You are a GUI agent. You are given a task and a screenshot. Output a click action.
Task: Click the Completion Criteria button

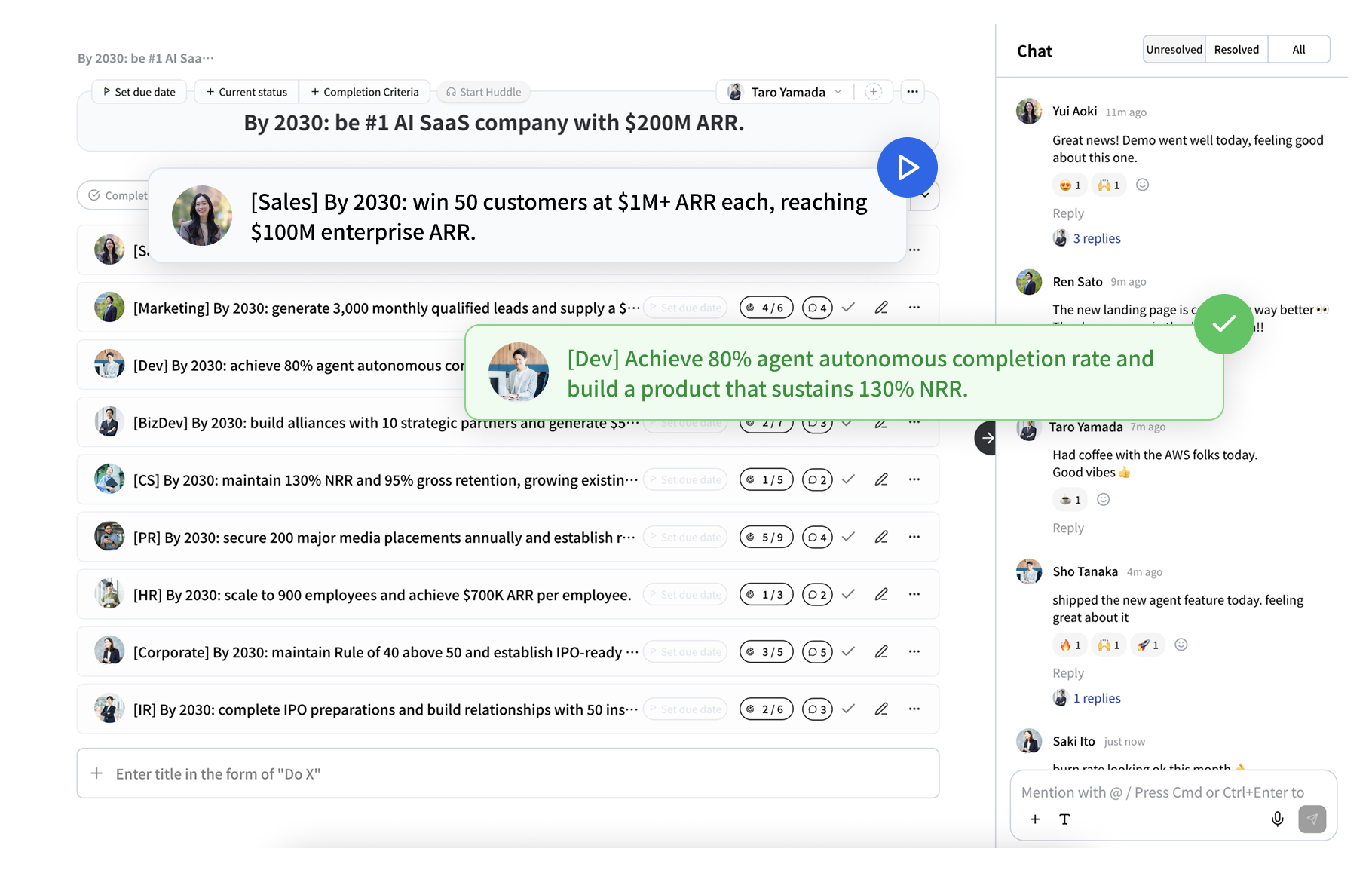[x=365, y=92]
